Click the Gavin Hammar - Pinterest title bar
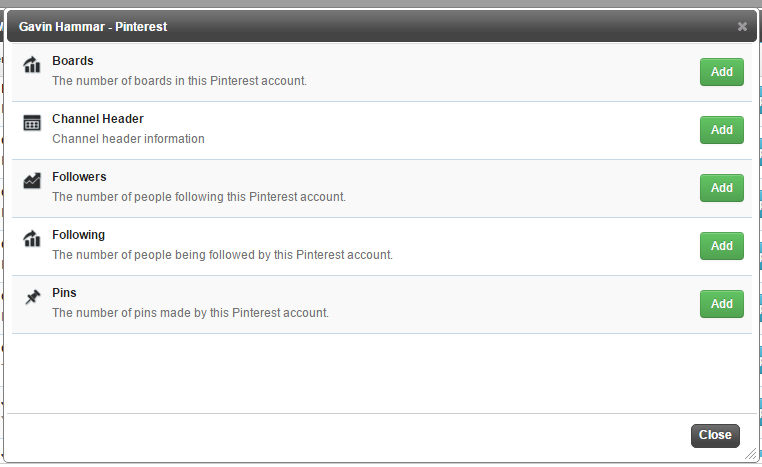Viewport: 762px width, 467px height. click(x=382, y=26)
